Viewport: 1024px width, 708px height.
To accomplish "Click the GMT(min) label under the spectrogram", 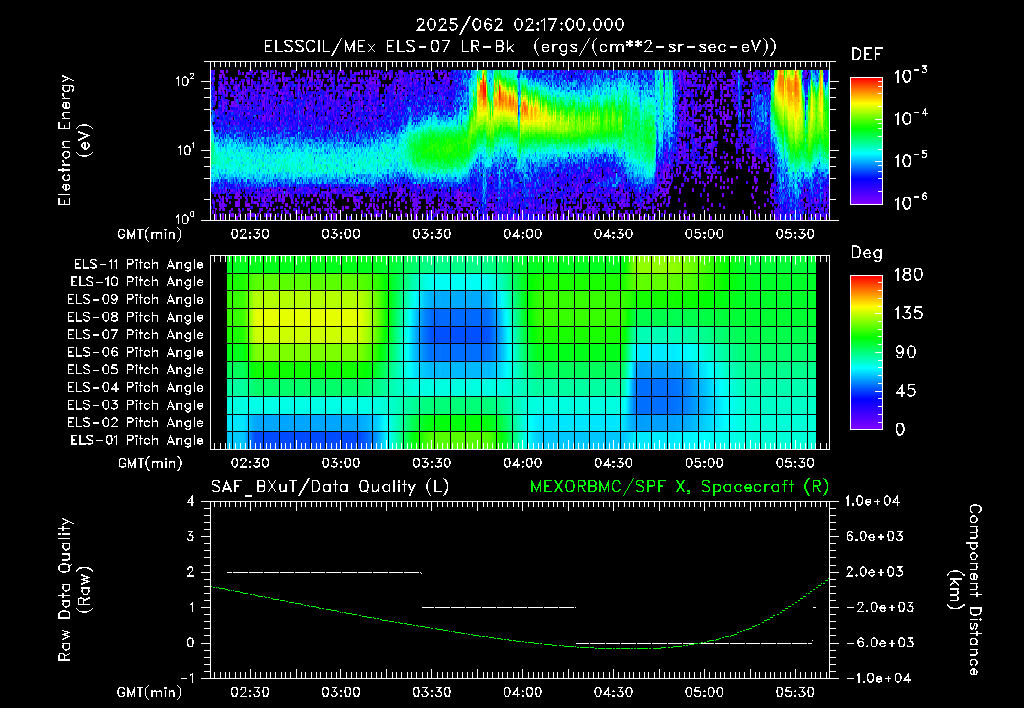I will pos(150,234).
